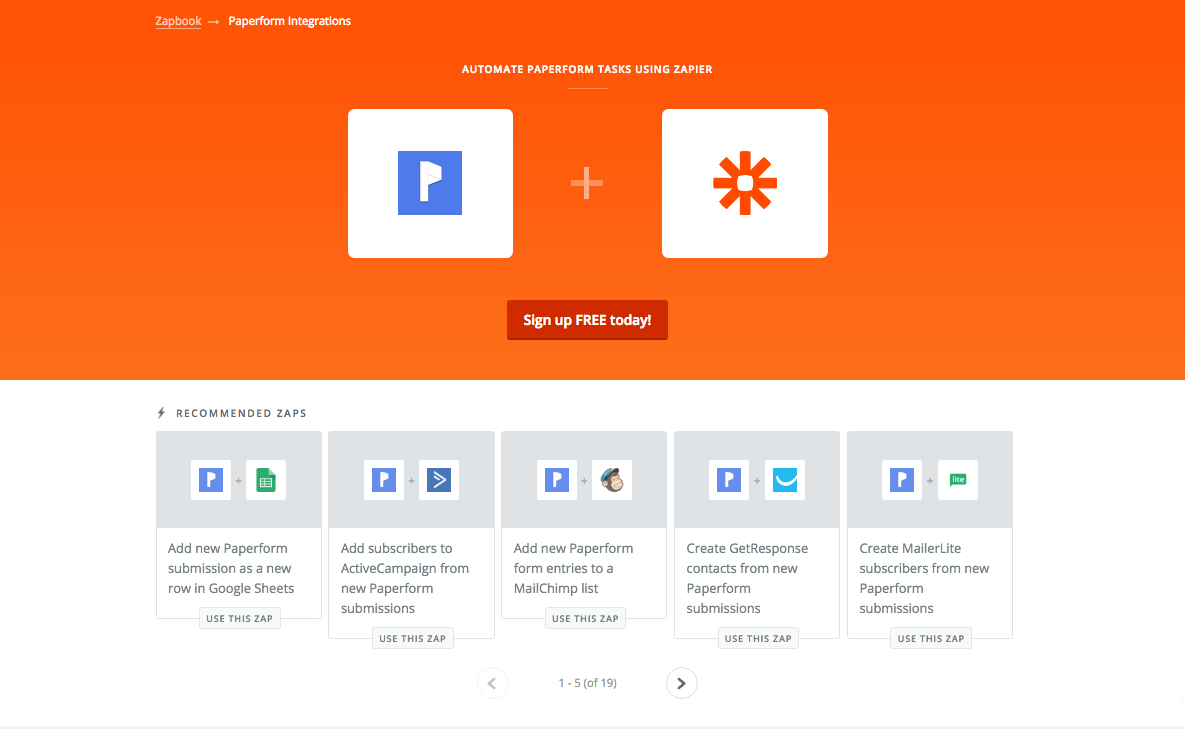Click Sign up FREE today! button
Image resolution: width=1185 pixels, height=729 pixels.
(x=587, y=320)
